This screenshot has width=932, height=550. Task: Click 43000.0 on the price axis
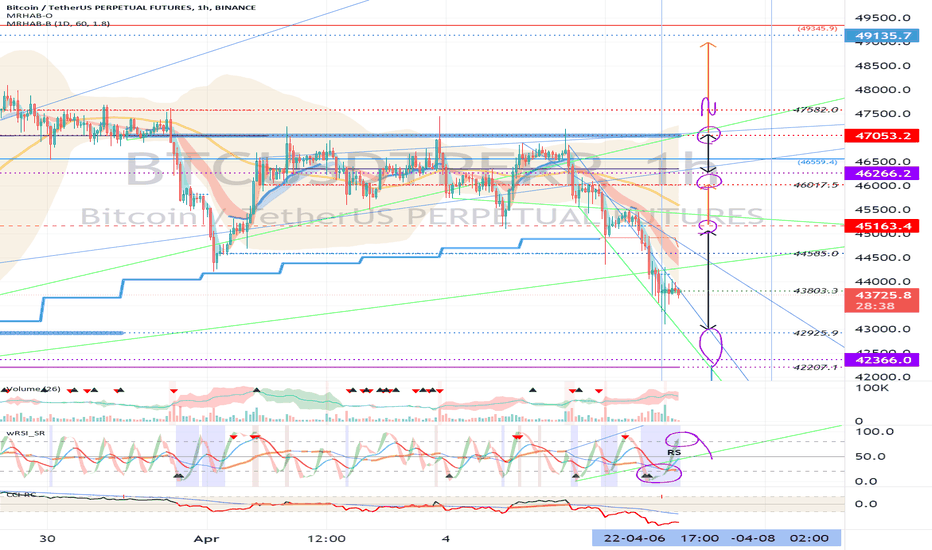pos(882,329)
